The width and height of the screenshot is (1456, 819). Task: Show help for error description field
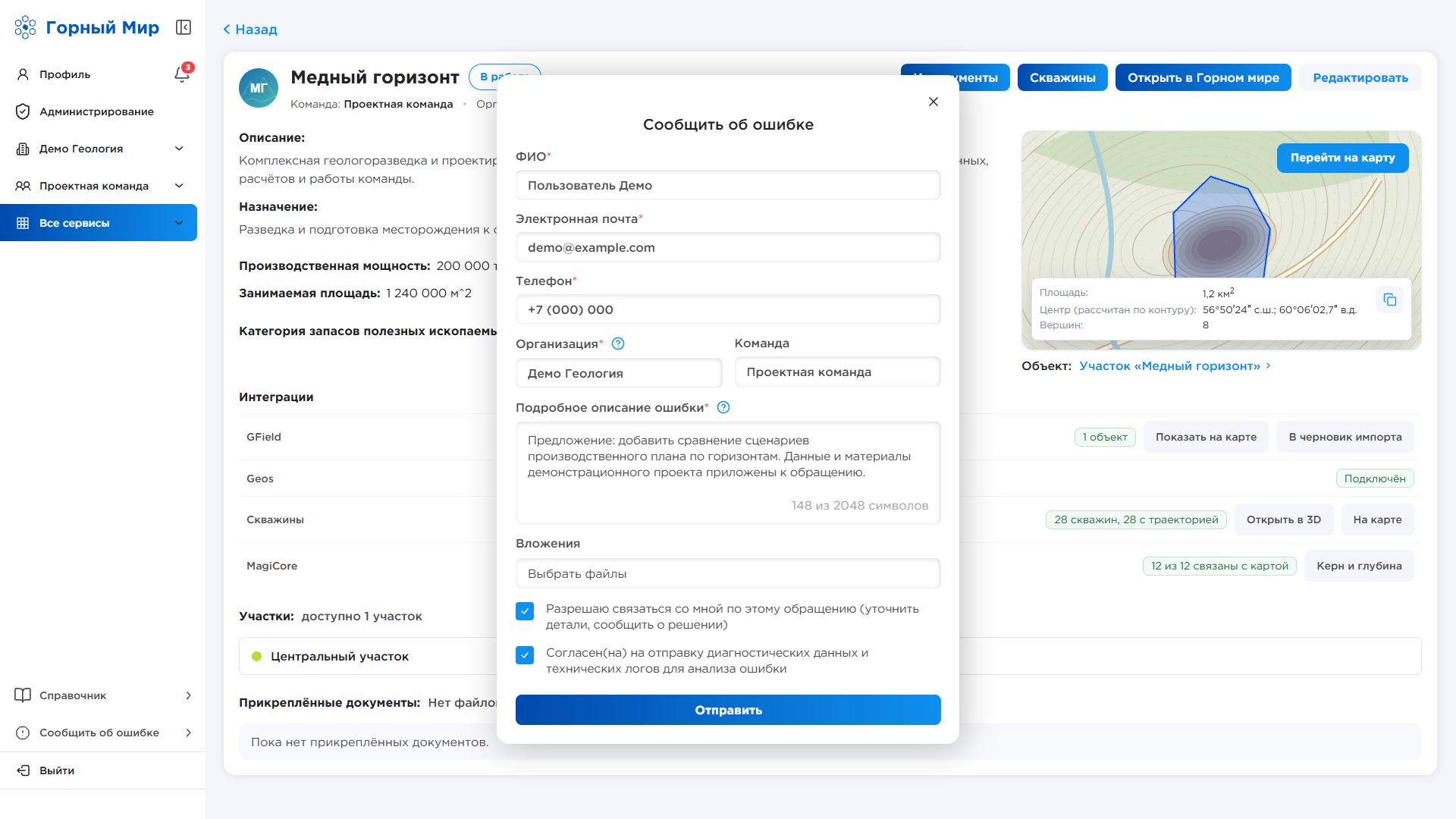click(x=723, y=407)
